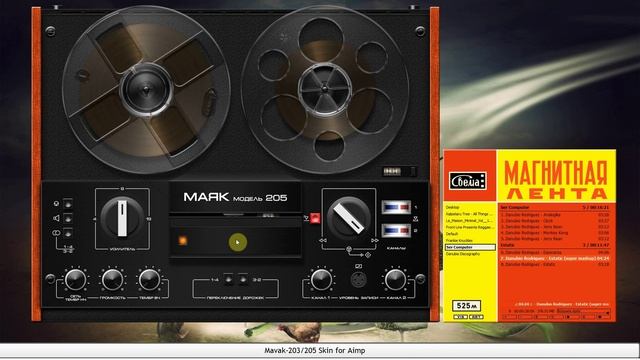Select the highlighted Ser Computer playlist

click(x=470, y=247)
